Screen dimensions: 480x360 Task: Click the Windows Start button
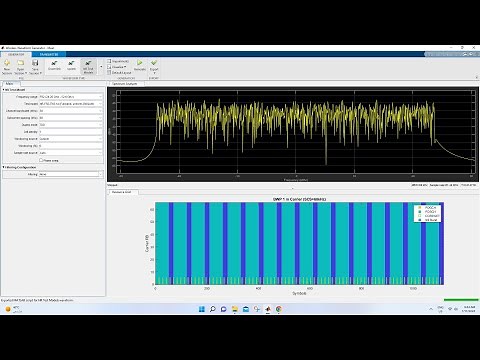click(x=202, y=309)
